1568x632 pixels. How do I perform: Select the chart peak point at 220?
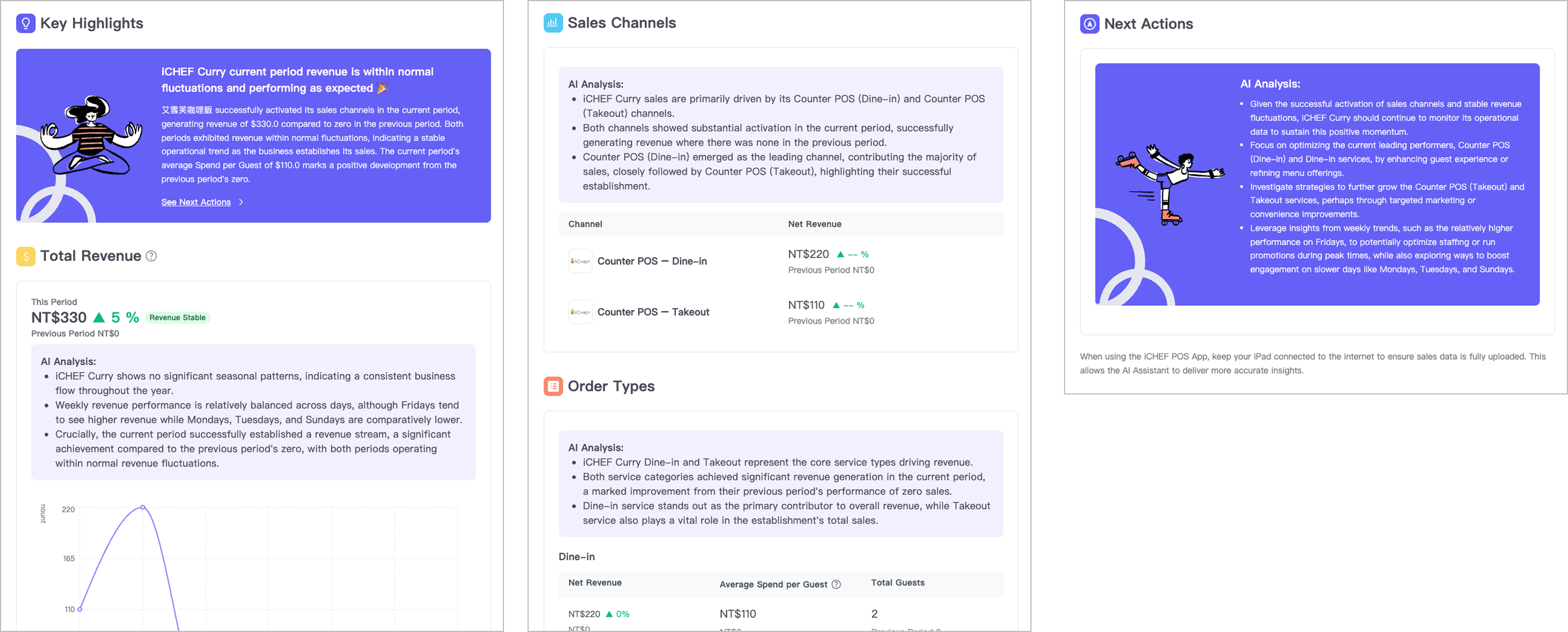[x=142, y=507]
